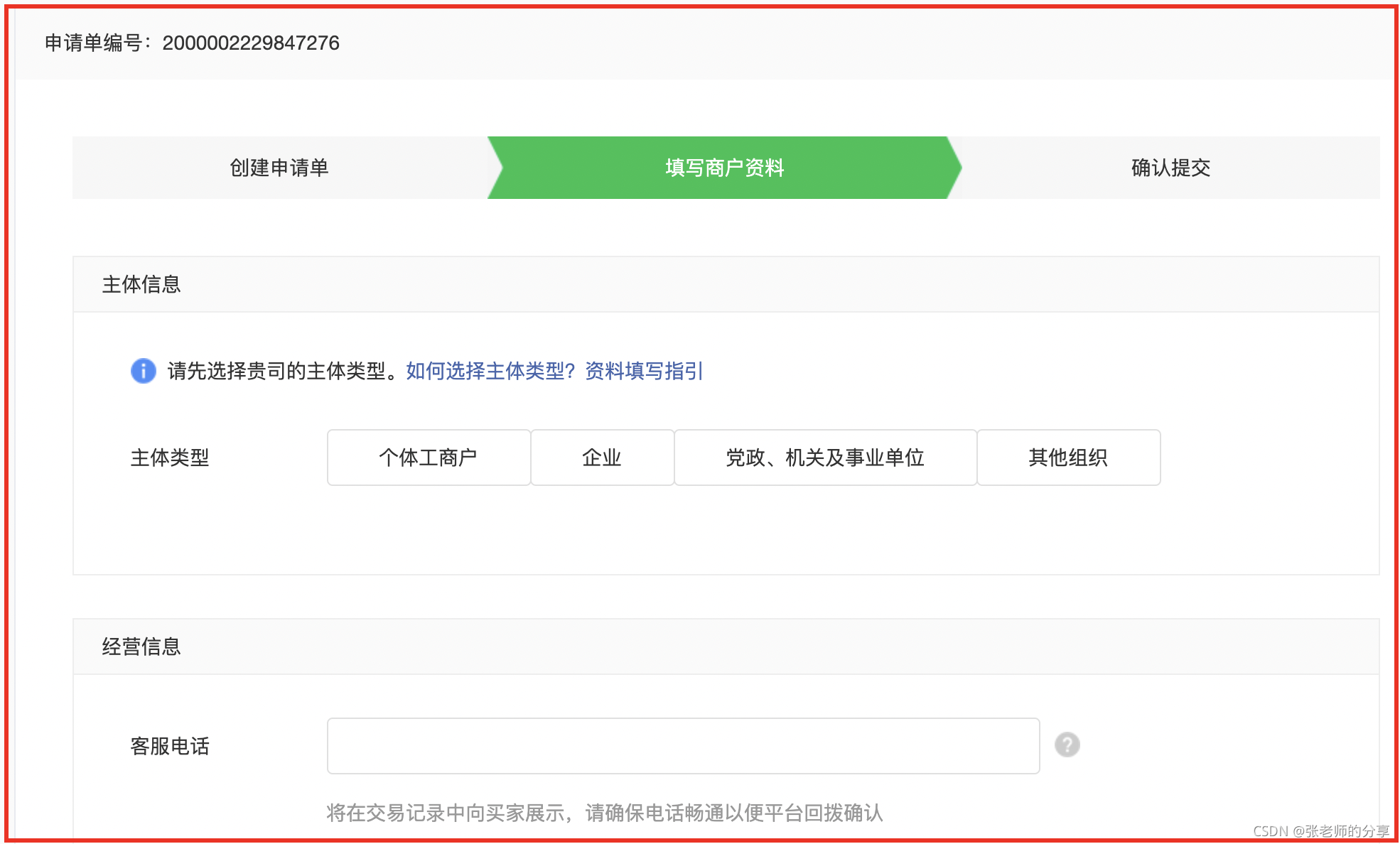Viewport: 1400px width, 844px height.
Task: Pick 党政、机关及事业单位 as the entity type
Action: tap(825, 458)
